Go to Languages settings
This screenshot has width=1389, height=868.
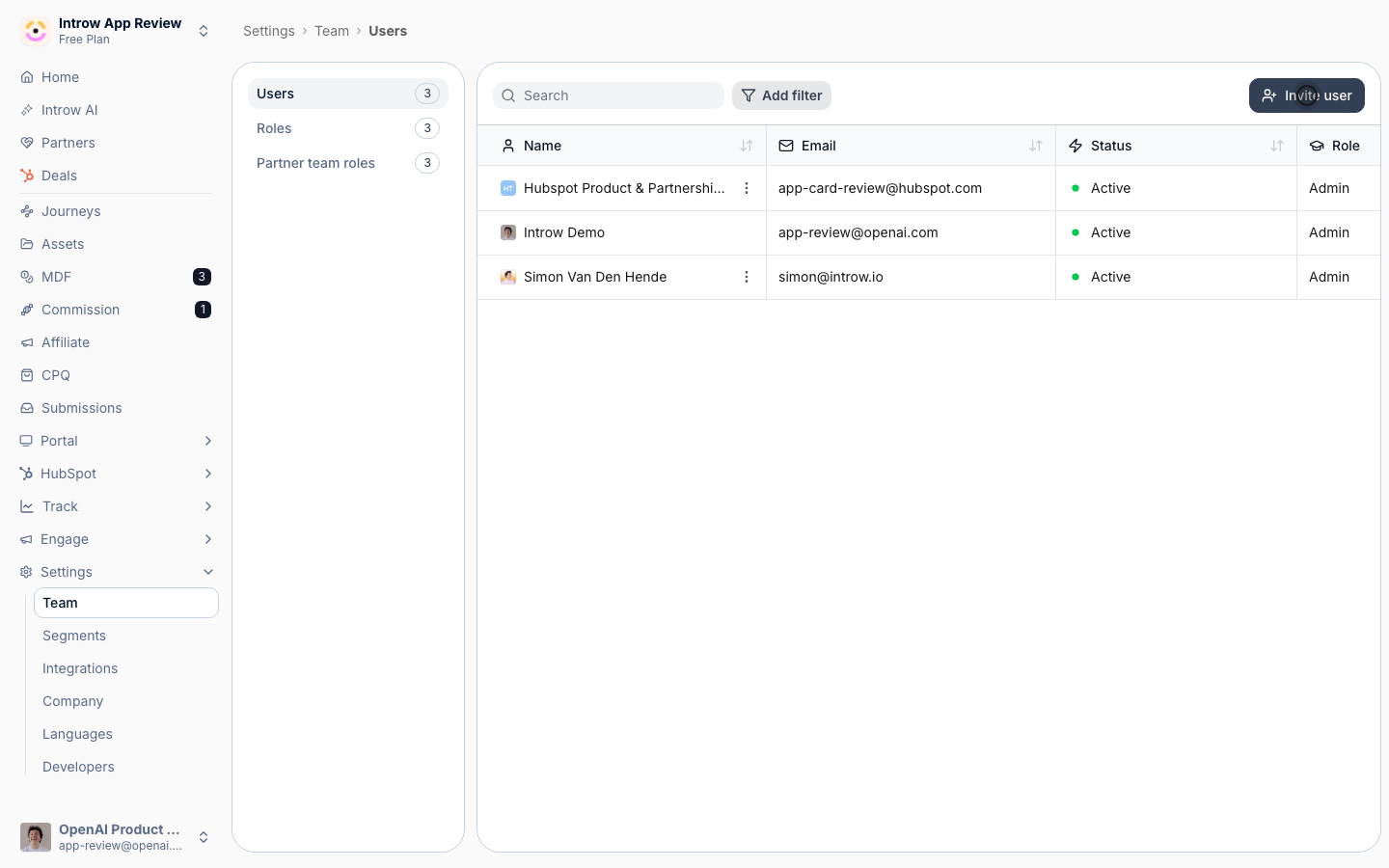(126, 734)
